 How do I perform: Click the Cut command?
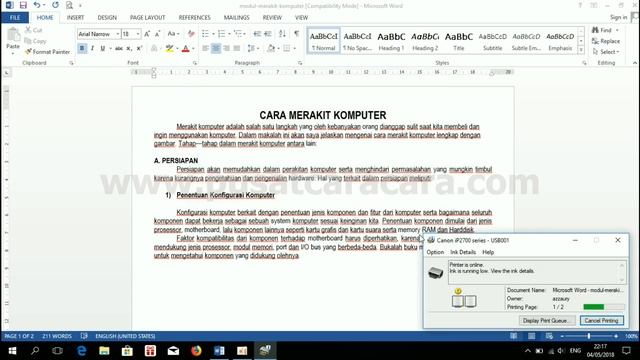[33, 30]
